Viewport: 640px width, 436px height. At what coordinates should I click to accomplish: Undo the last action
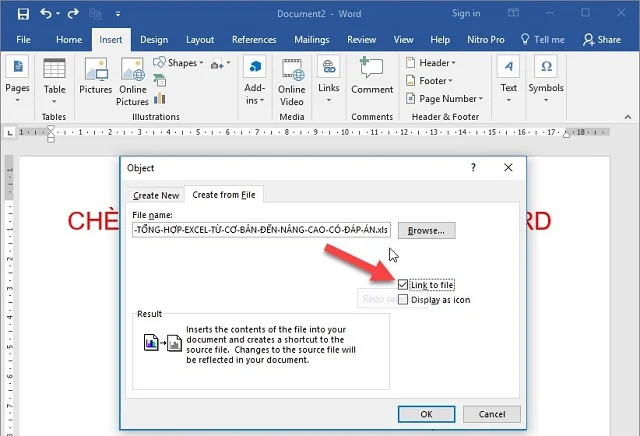point(46,14)
